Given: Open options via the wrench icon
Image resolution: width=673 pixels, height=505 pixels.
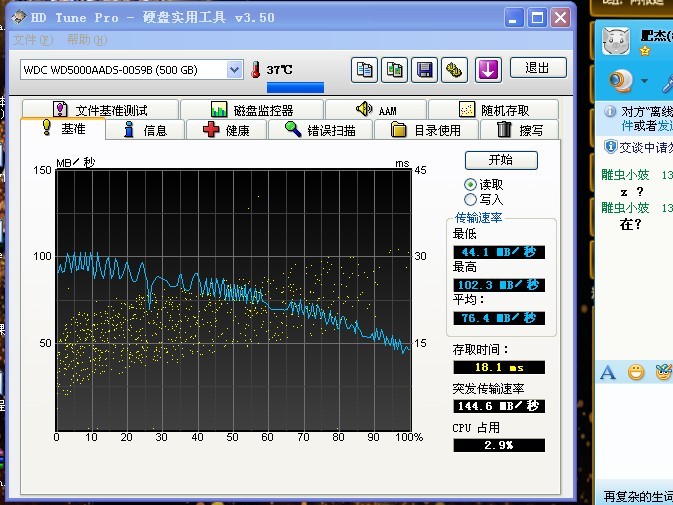Looking at the screenshot, I should 454,69.
